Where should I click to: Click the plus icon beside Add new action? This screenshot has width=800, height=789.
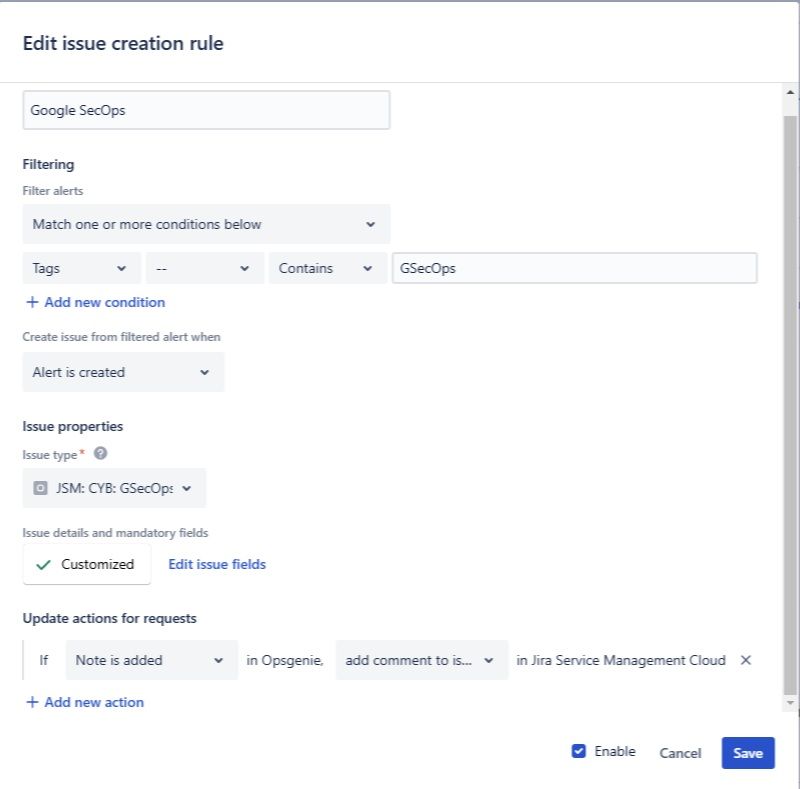[32, 702]
